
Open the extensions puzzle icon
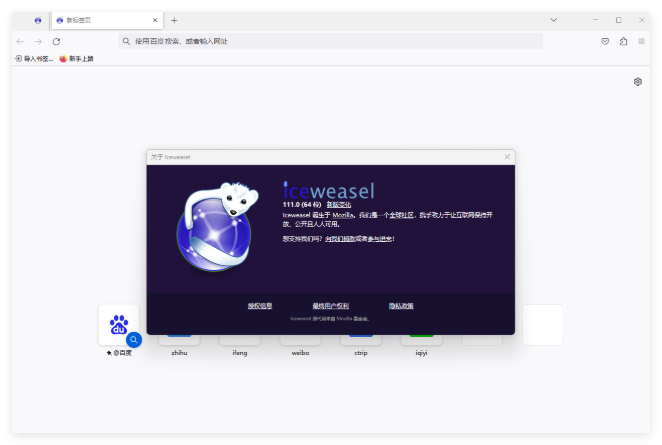(624, 41)
